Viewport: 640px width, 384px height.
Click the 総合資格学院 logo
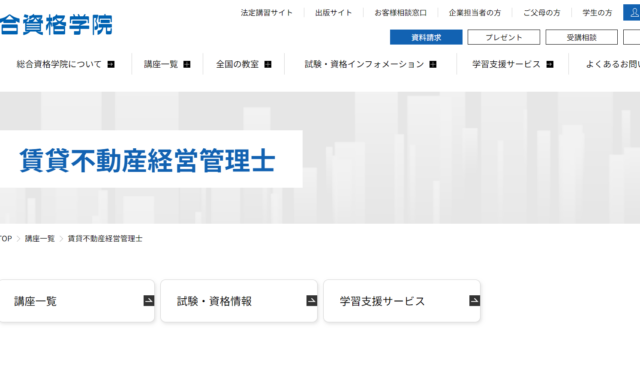click(56, 24)
